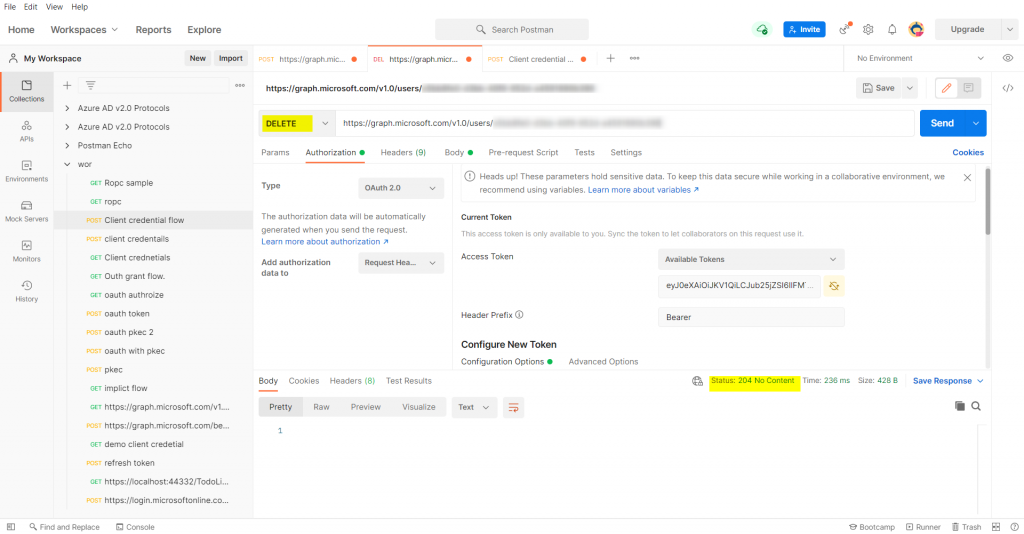Image resolution: width=1024 pixels, height=534 pixels.
Task: Open the Cookies link
Action: point(968,152)
